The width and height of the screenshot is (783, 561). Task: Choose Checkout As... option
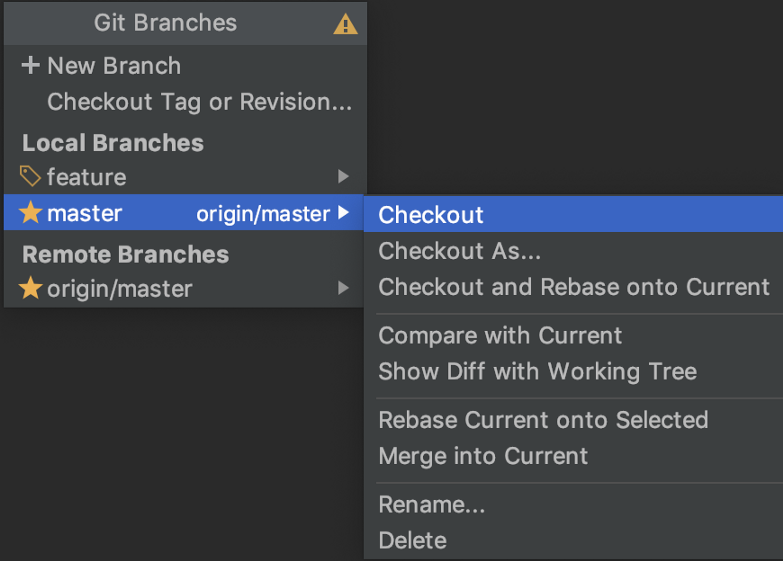(x=459, y=251)
